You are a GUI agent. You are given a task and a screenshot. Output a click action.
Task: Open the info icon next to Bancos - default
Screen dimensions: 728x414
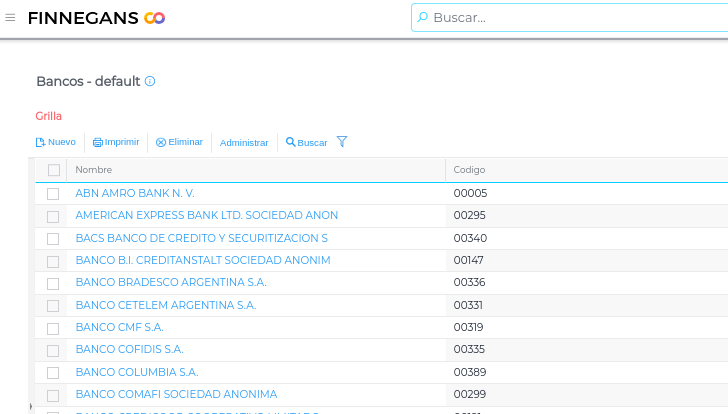pos(150,81)
